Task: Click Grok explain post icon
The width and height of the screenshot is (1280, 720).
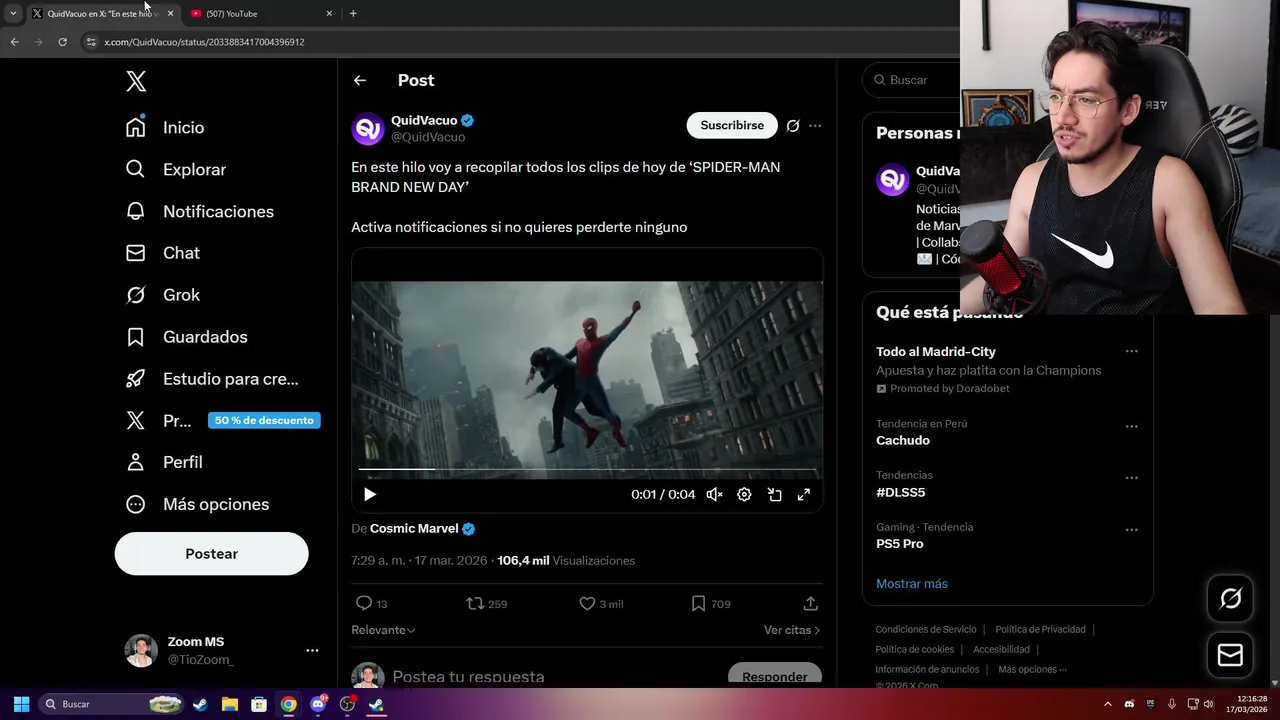Action: (793, 125)
